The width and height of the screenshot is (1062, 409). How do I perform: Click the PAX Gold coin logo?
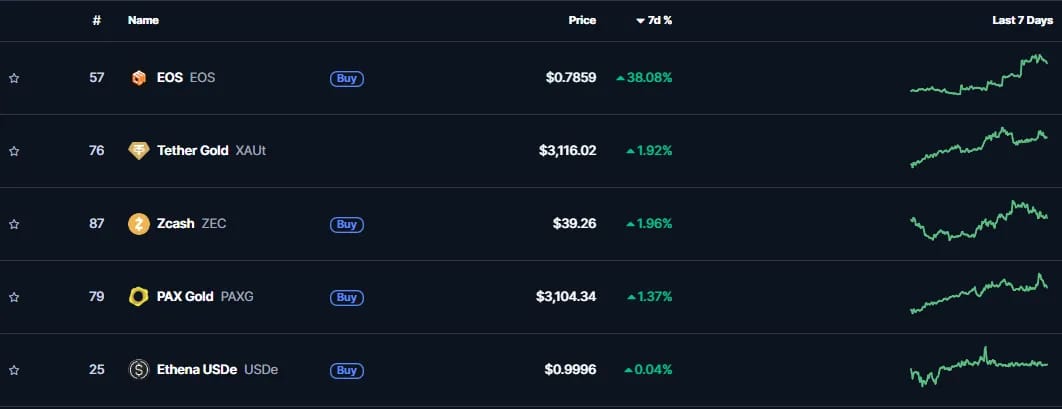tap(139, 297)
